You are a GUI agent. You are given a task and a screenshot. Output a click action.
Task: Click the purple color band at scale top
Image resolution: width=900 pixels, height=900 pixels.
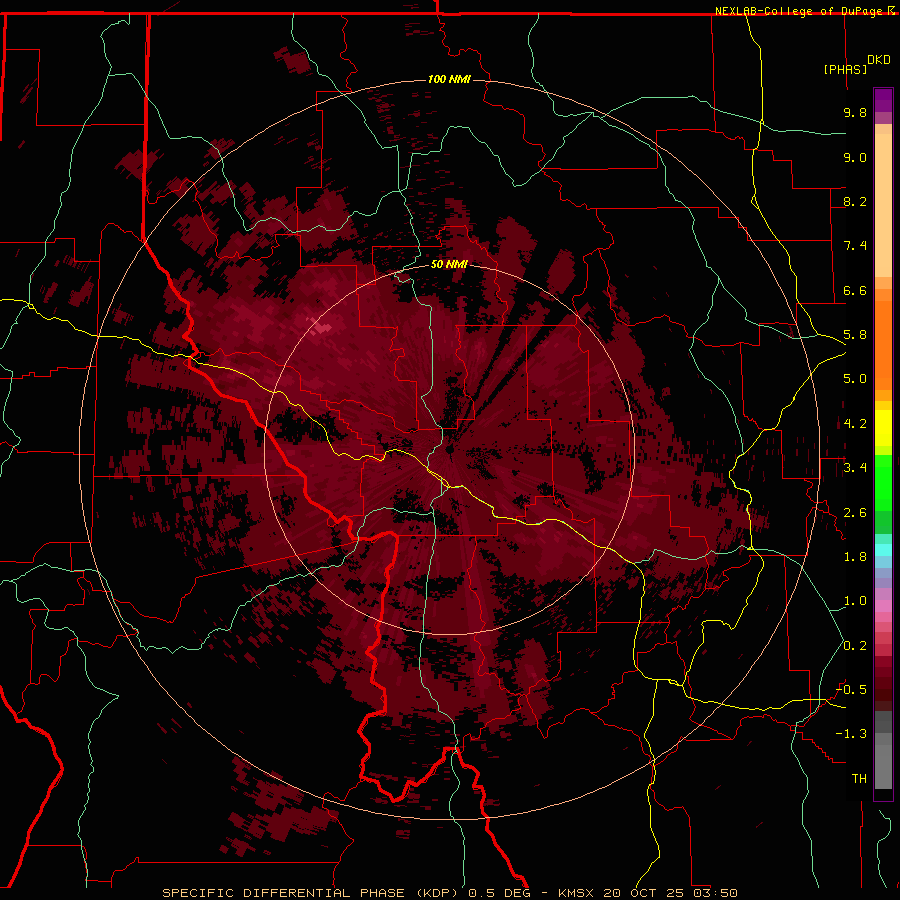(x=883, y=100)
